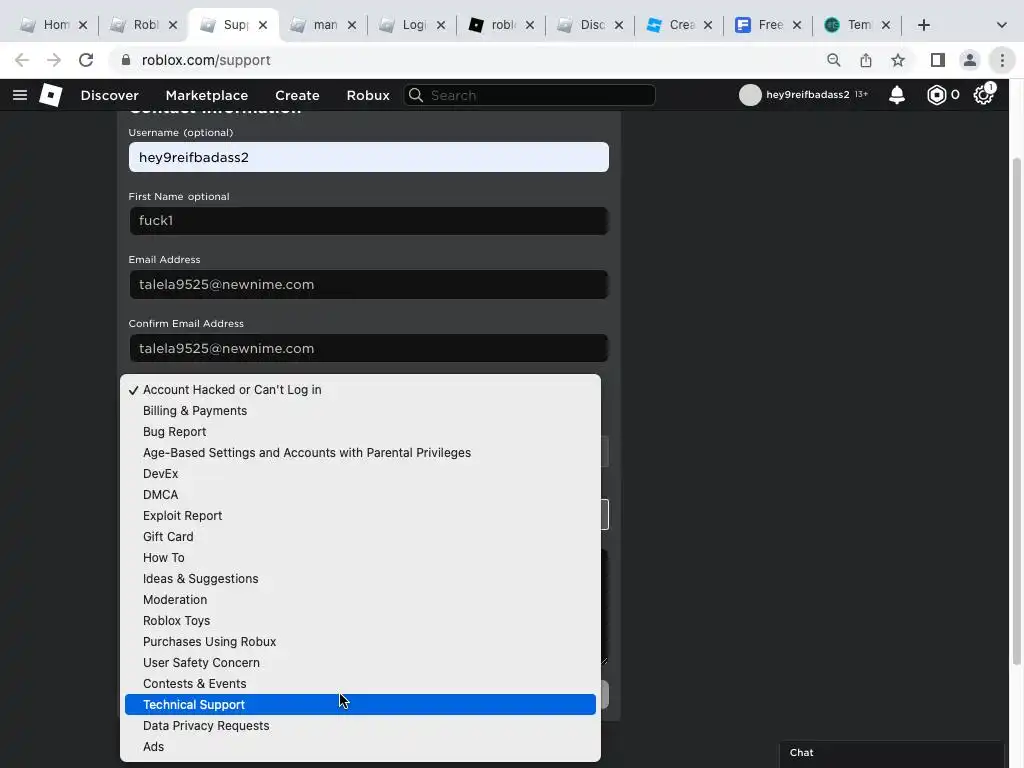Select Contests & Events
The width and height of the screenshot is (1024, 768).
(x=360, y=684)
